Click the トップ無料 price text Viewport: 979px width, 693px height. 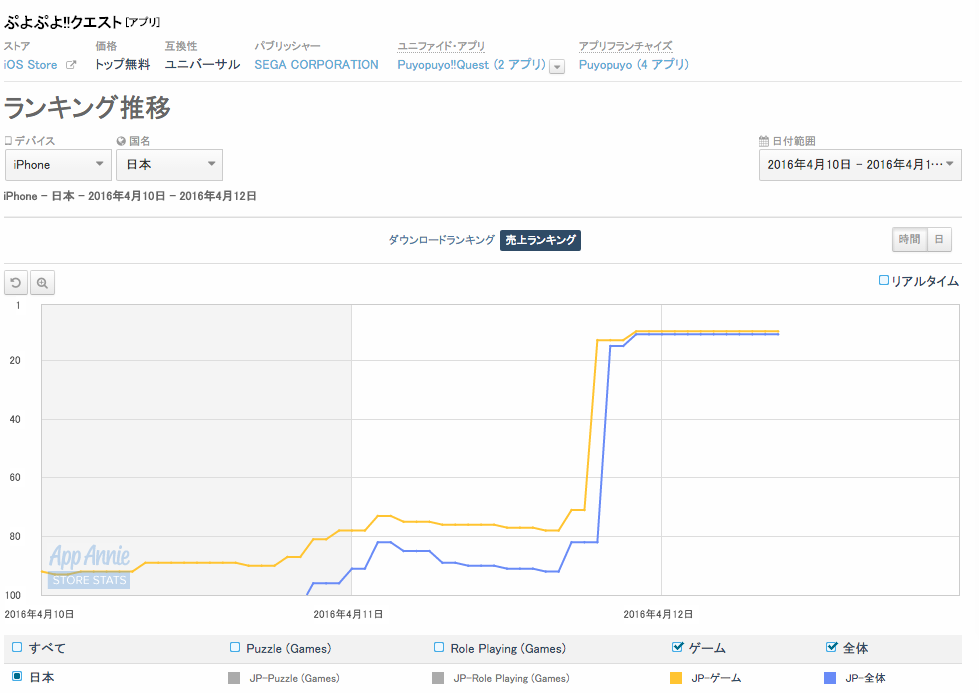coord(122,65)
